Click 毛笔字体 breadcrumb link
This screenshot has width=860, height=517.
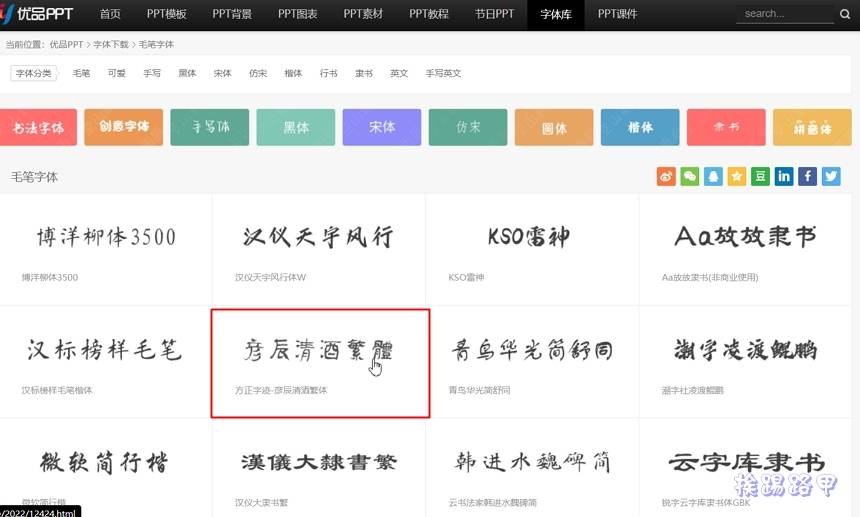(x=156, y=44)
